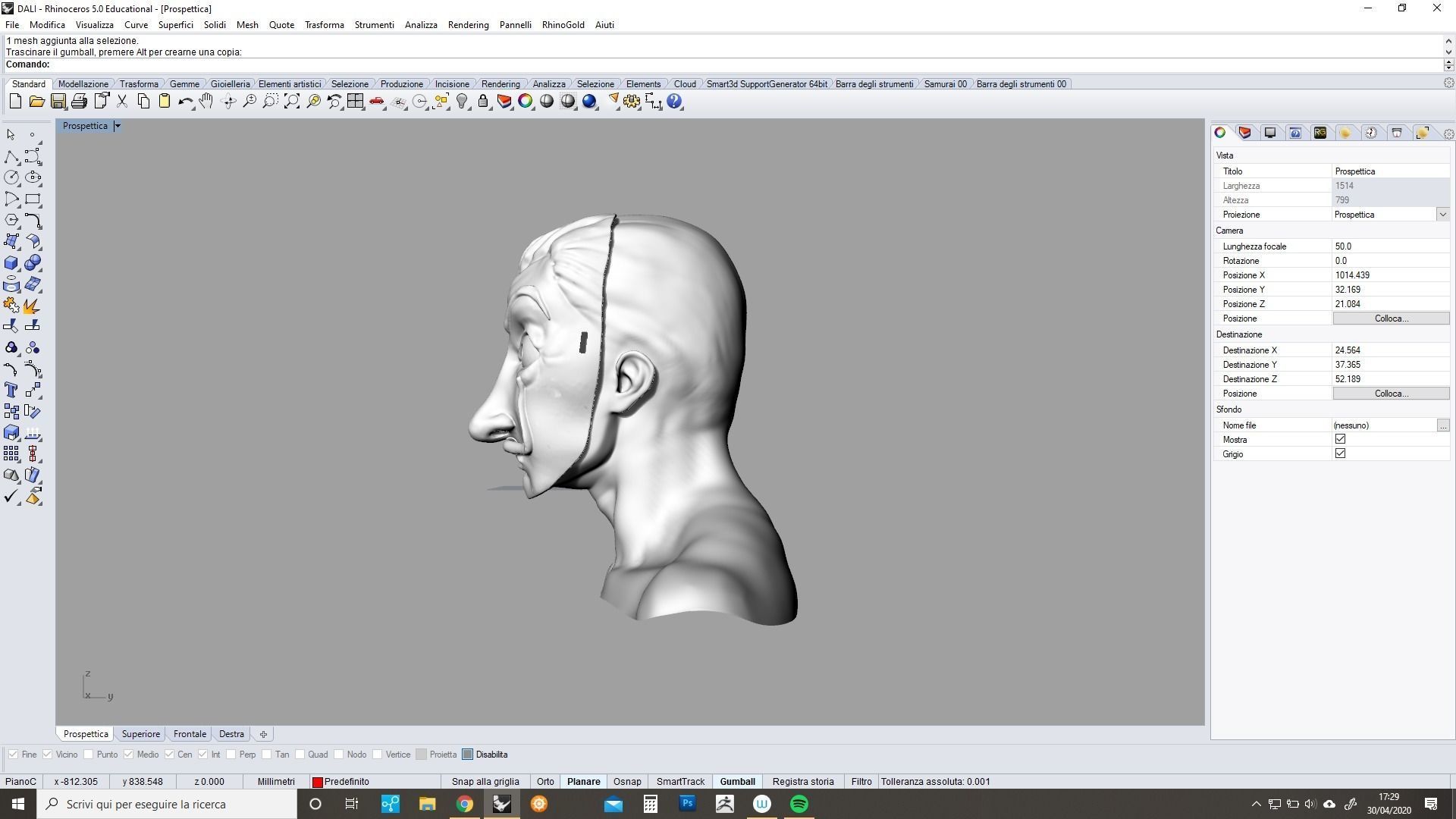This screenshot has height=819, width=1456.
Task: Toggle Registra storia in status bar
Action: point(803,782)
